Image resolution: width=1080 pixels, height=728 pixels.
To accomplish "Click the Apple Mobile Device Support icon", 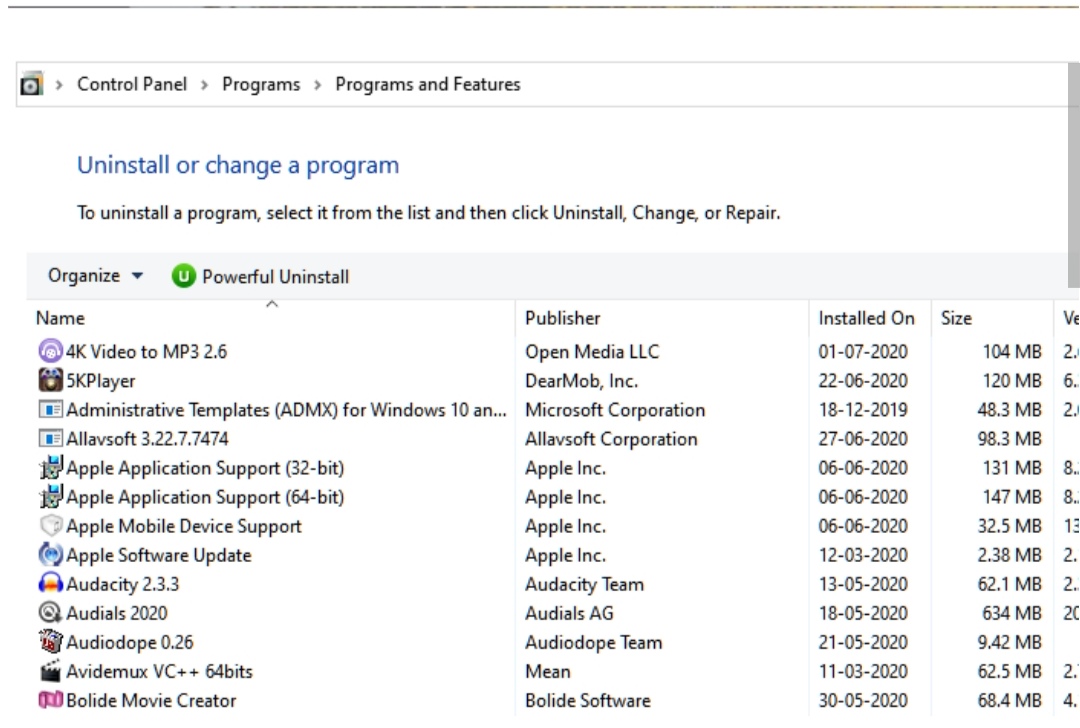I will point(50,526).
